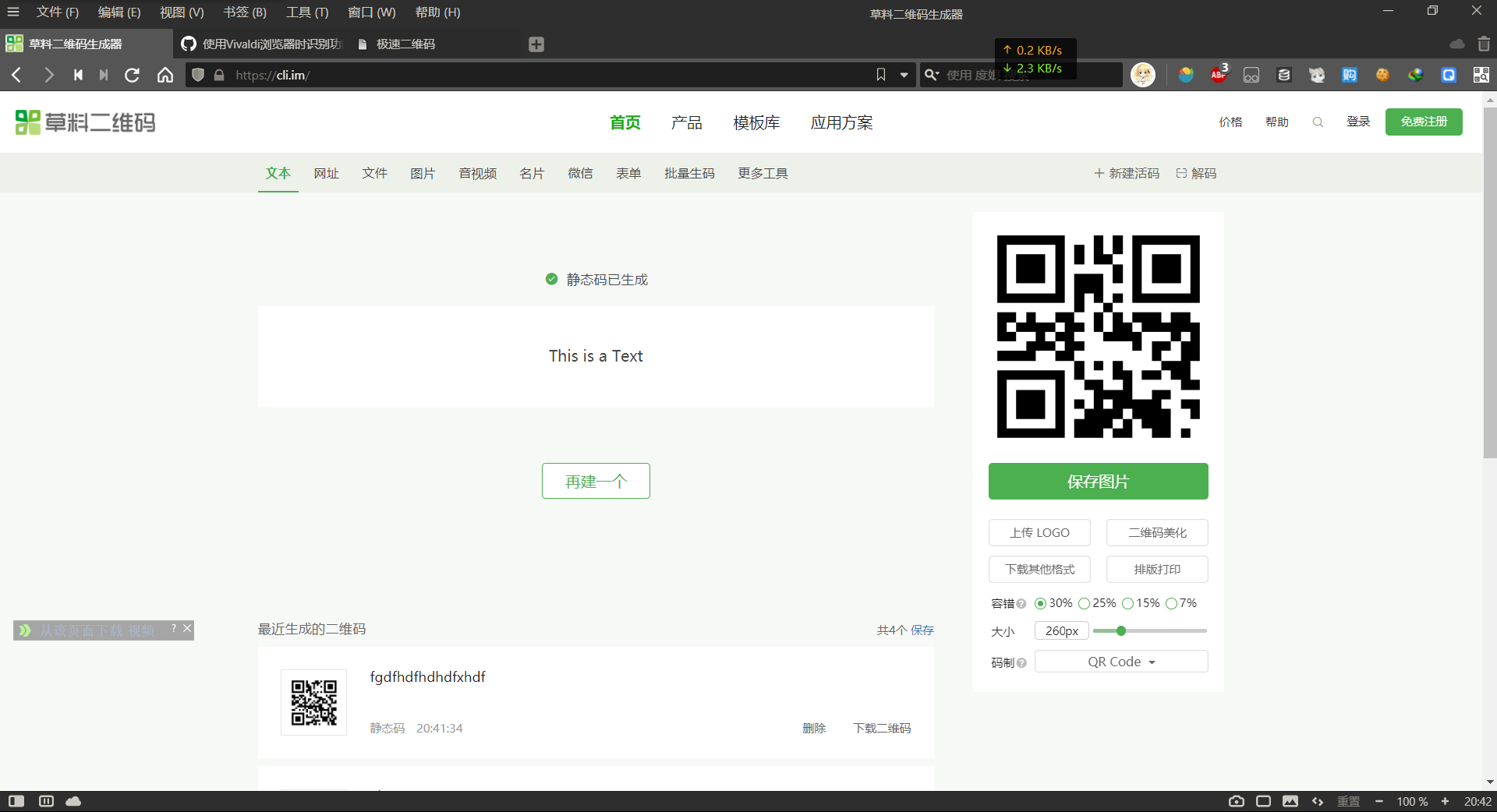Go back with the browser back arrow
The height and width of the screenshot is (812, 1497).
[x=16, y=75]
